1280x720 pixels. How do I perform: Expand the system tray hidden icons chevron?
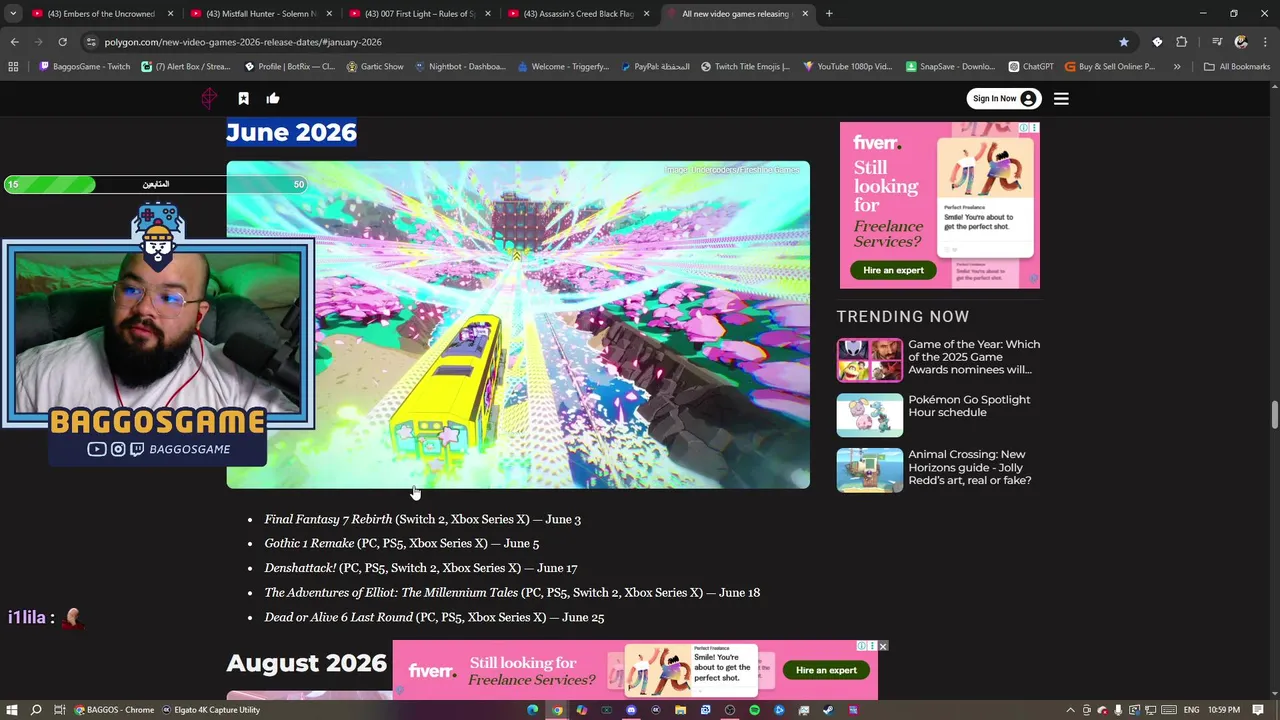point(1070,710)
